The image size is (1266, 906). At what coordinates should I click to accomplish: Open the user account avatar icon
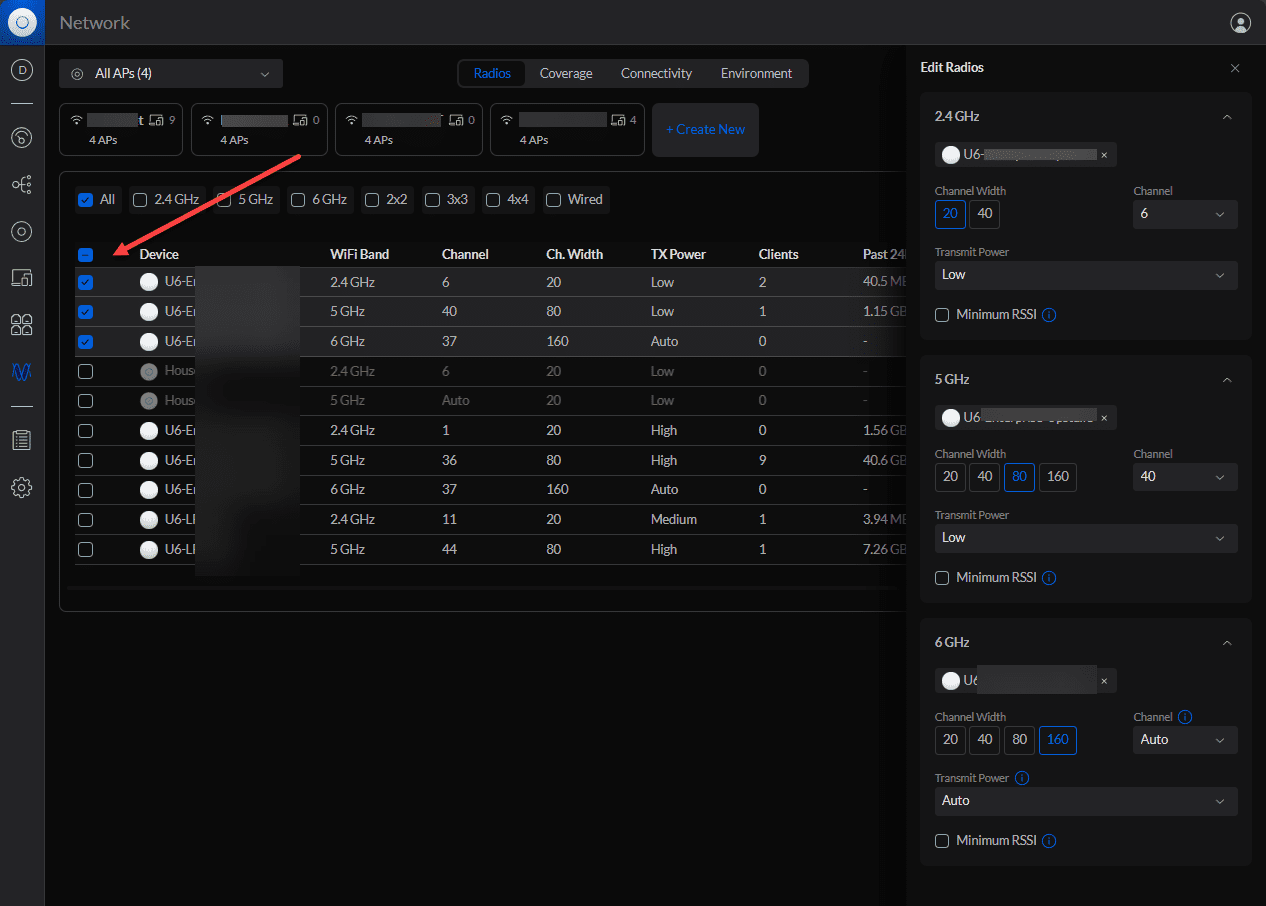click(1240, 22)
